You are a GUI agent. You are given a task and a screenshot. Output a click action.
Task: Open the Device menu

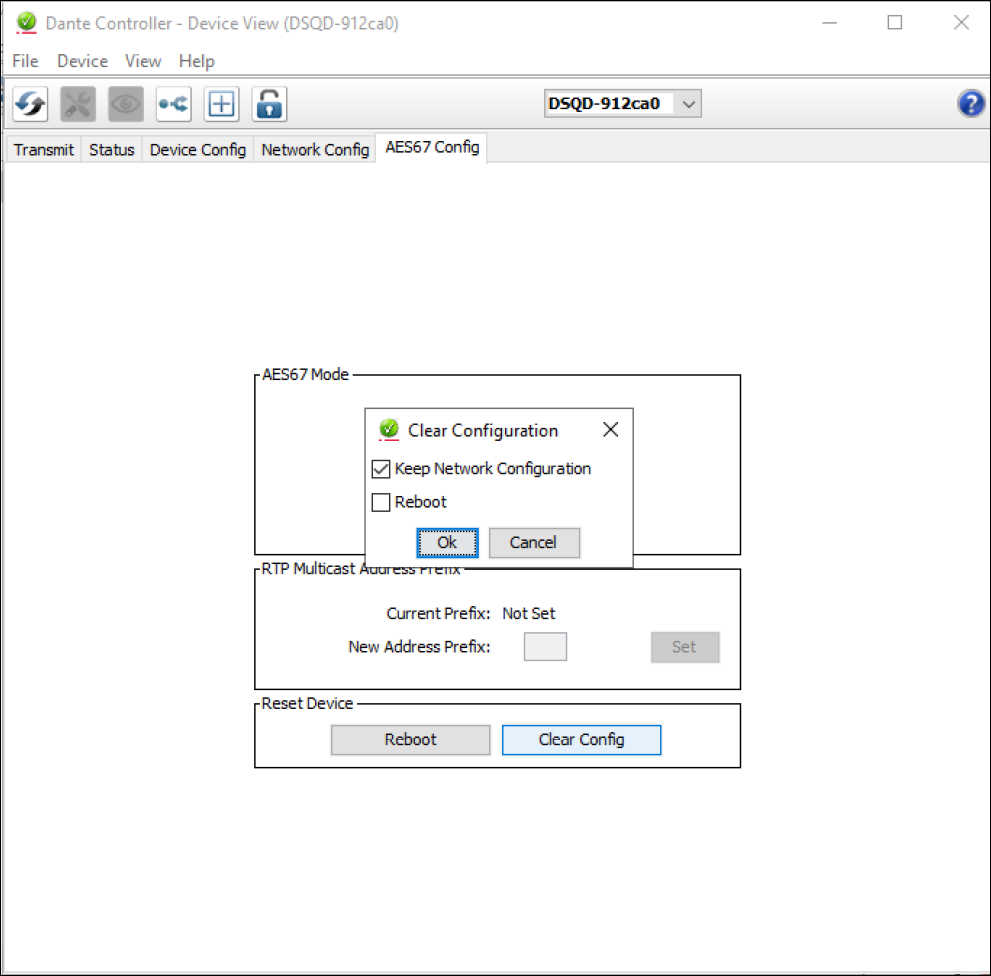click(x=82, y=61)
